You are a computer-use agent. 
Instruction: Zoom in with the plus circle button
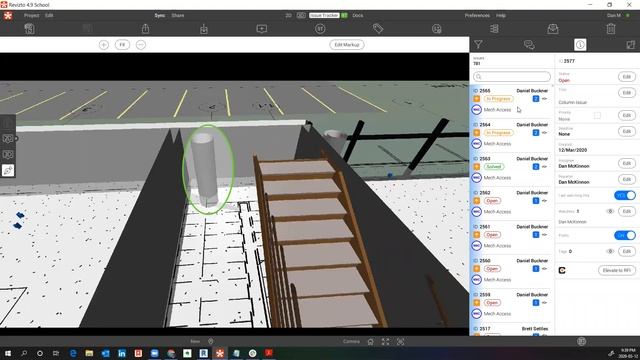pos(104,44)
